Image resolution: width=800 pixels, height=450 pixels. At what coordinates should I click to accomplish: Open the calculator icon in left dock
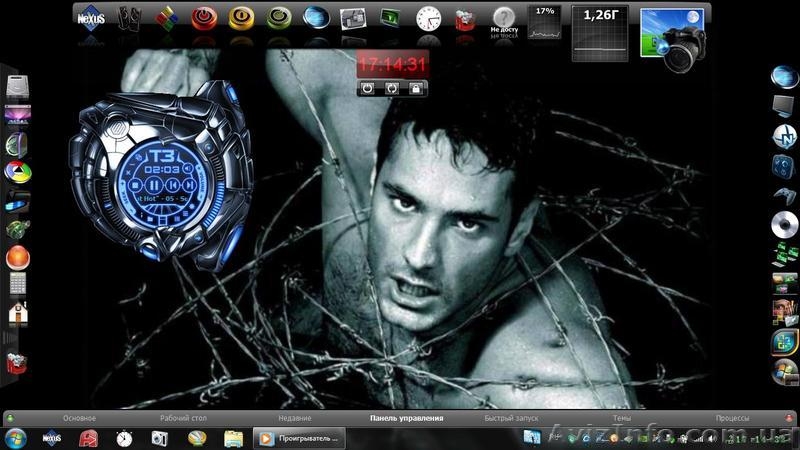[x=18, y=283]
